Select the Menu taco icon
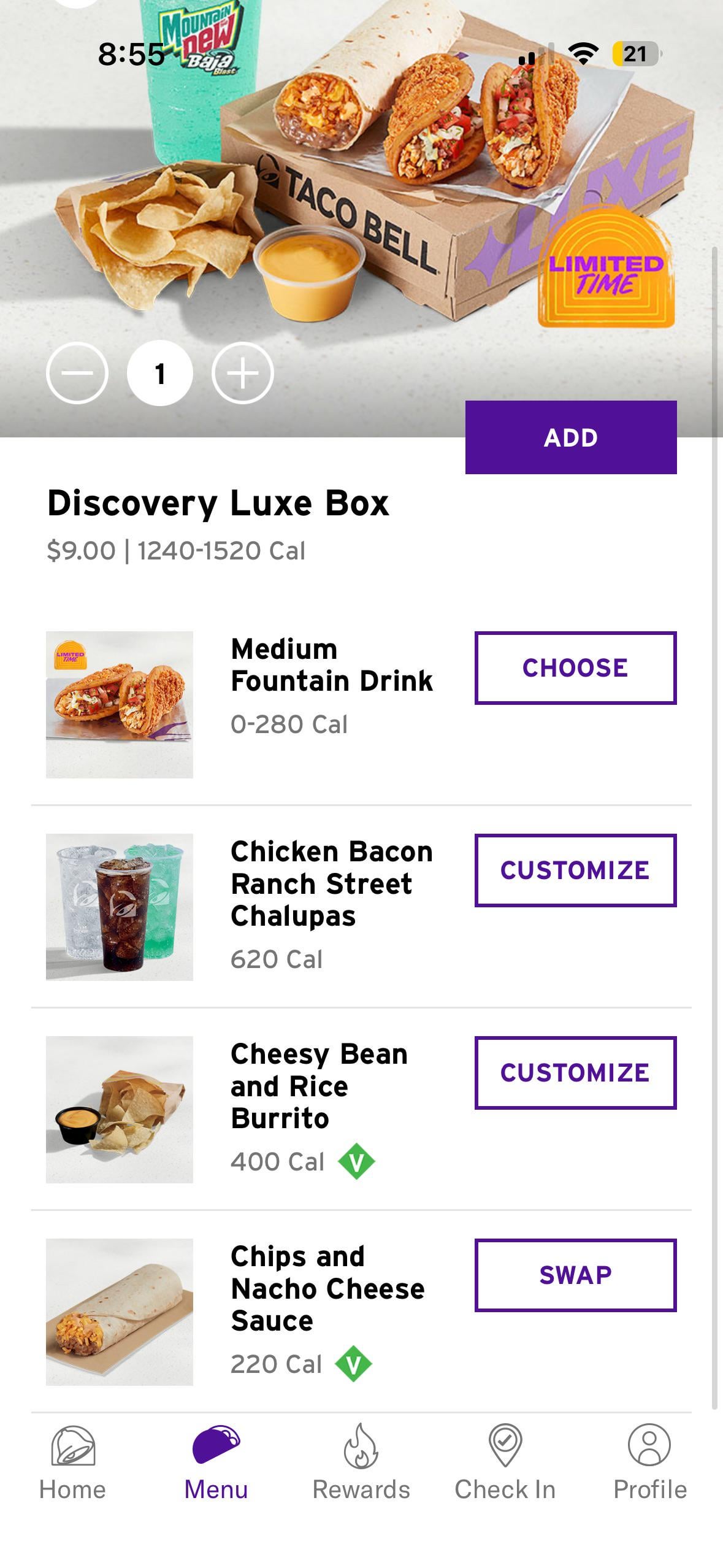This screenshot has height=1568, width=723. pos(216,1445)
